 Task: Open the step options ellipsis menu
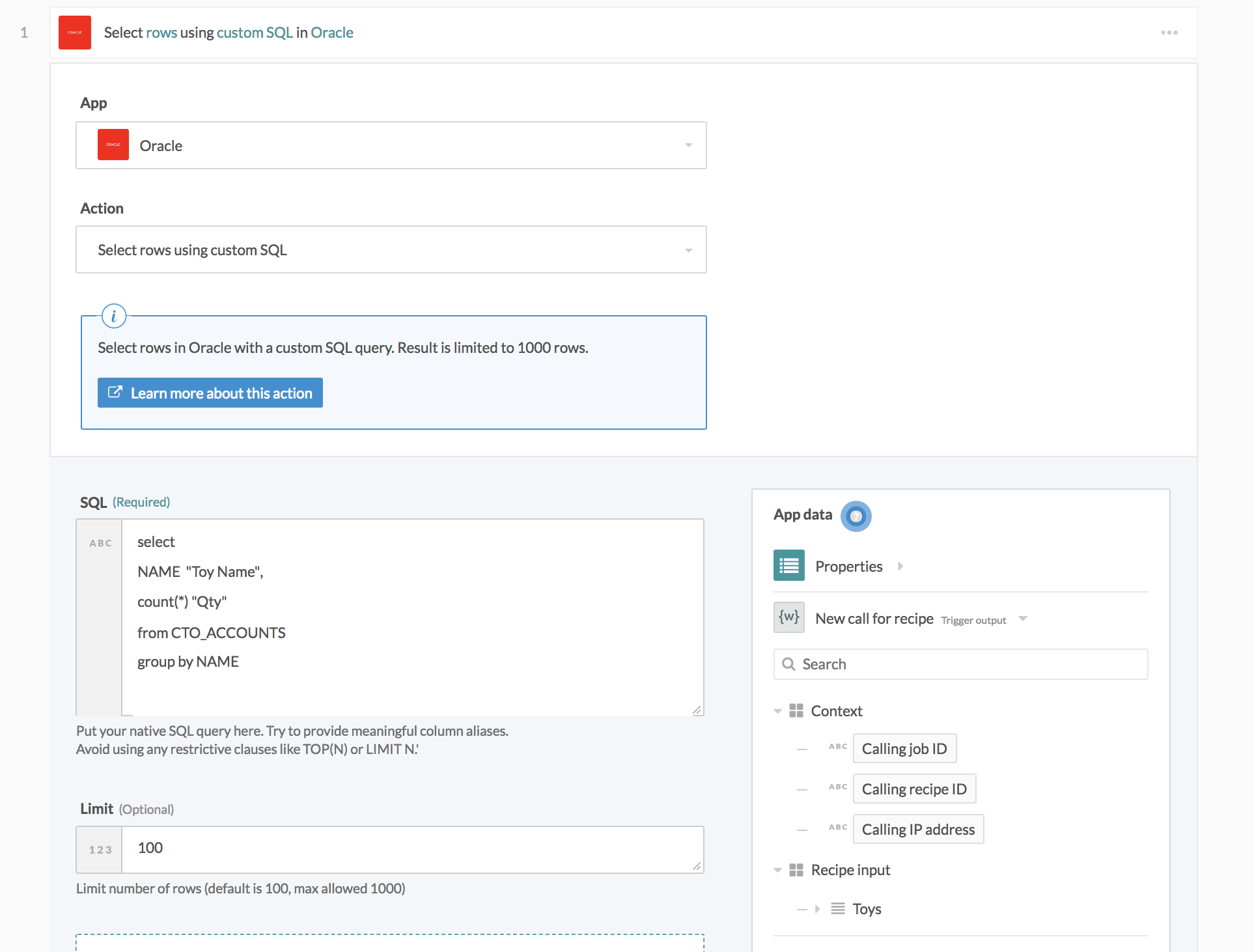(x=1169, y=32)
